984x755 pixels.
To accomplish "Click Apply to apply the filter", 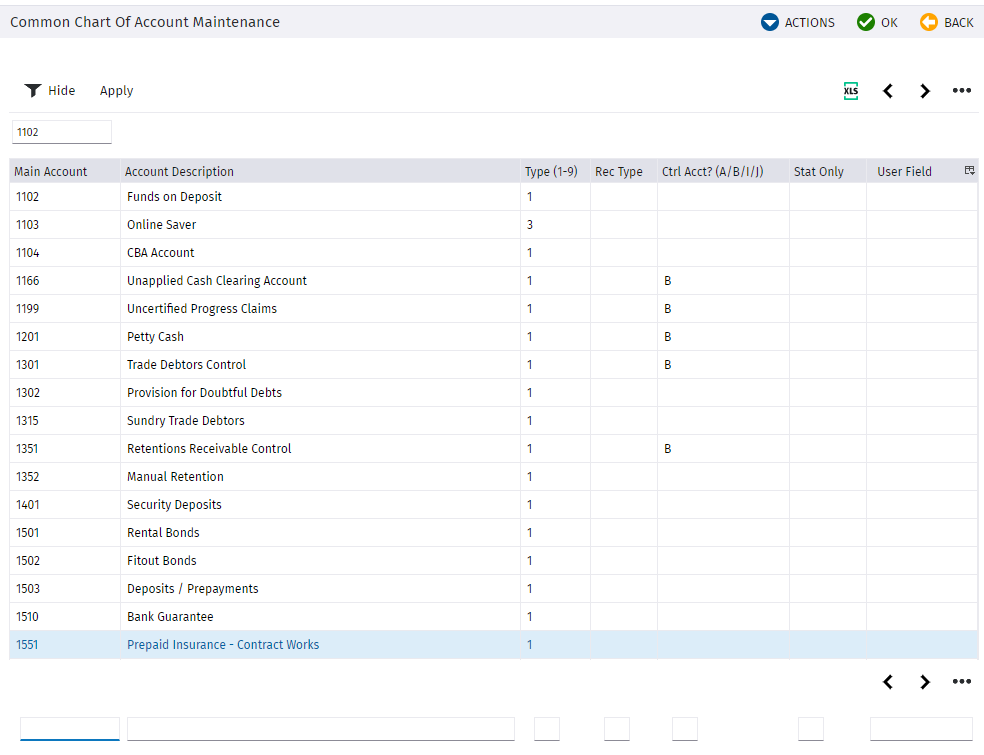I will point(117,90).
